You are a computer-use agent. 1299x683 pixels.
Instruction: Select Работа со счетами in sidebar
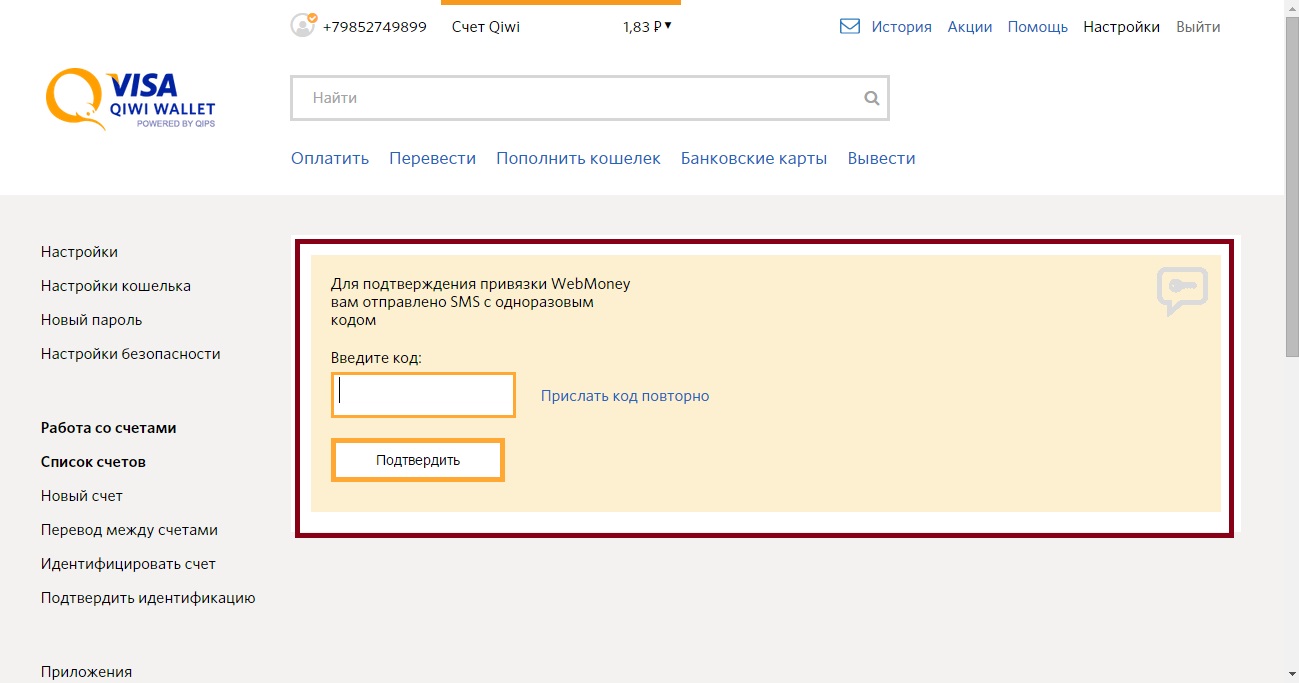pyautogui.click(x=109, y=428)
